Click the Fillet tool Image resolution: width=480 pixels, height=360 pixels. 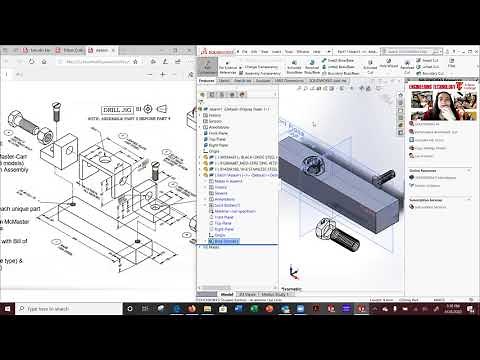click(452, 63)
